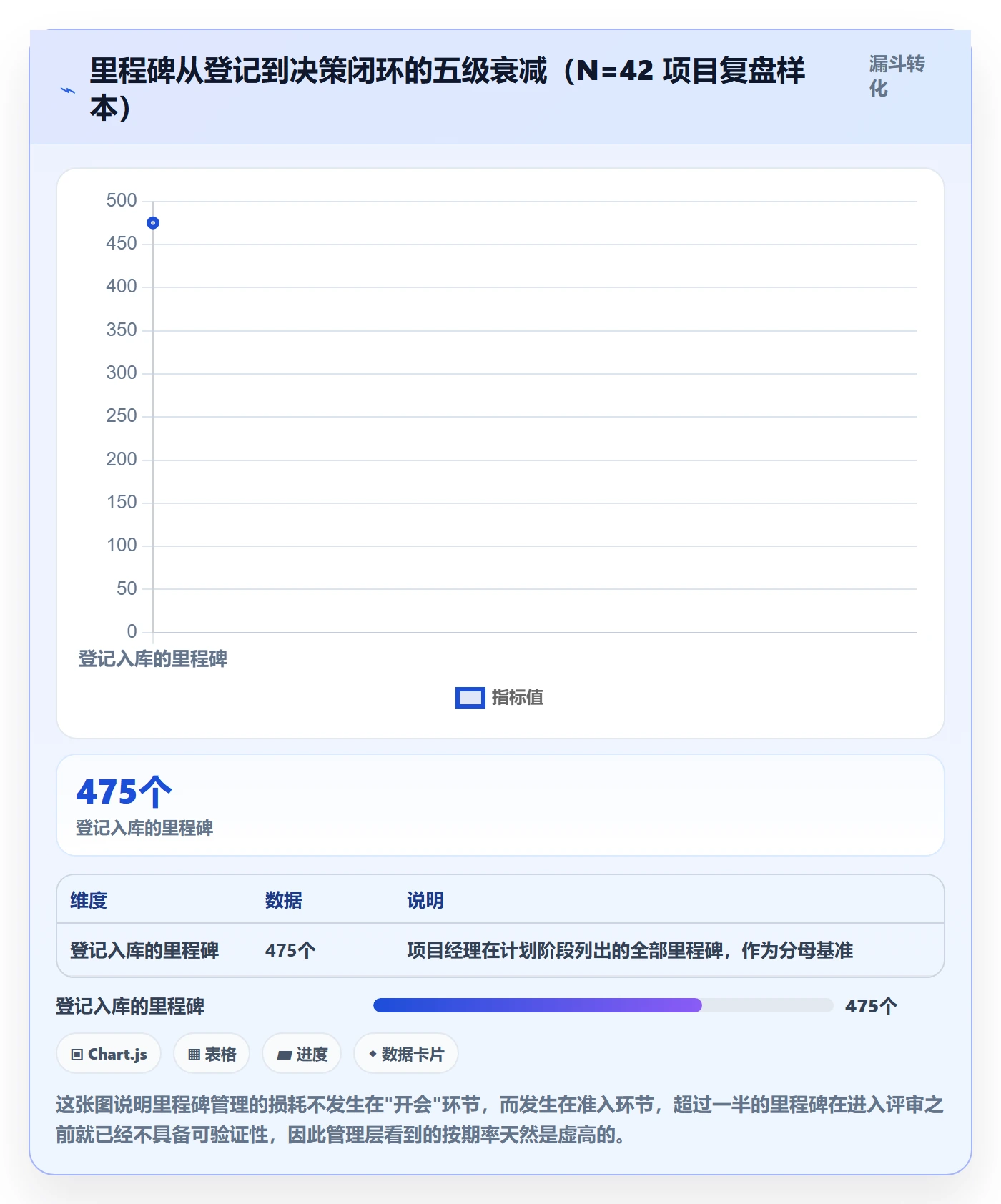
Task: Select table cell 登记入库的里程碑
Action: tap(144, 950)
